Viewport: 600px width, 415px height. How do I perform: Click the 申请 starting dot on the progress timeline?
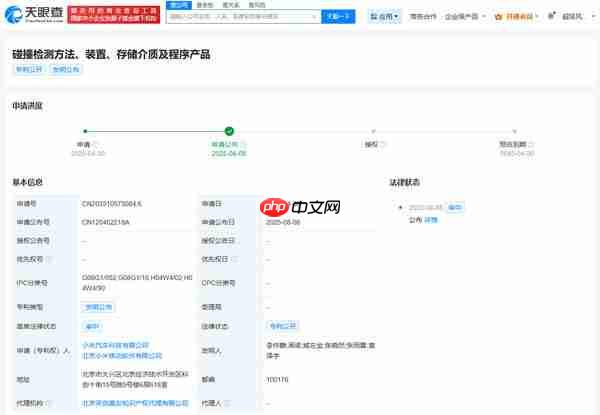coord(85,131)
